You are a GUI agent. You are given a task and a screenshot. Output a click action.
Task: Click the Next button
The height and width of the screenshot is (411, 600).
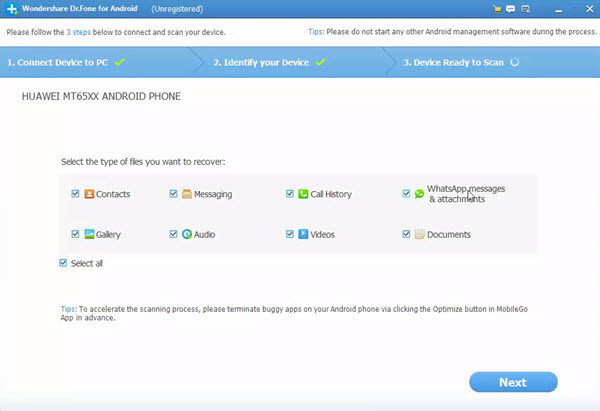(x=513, y=382)
